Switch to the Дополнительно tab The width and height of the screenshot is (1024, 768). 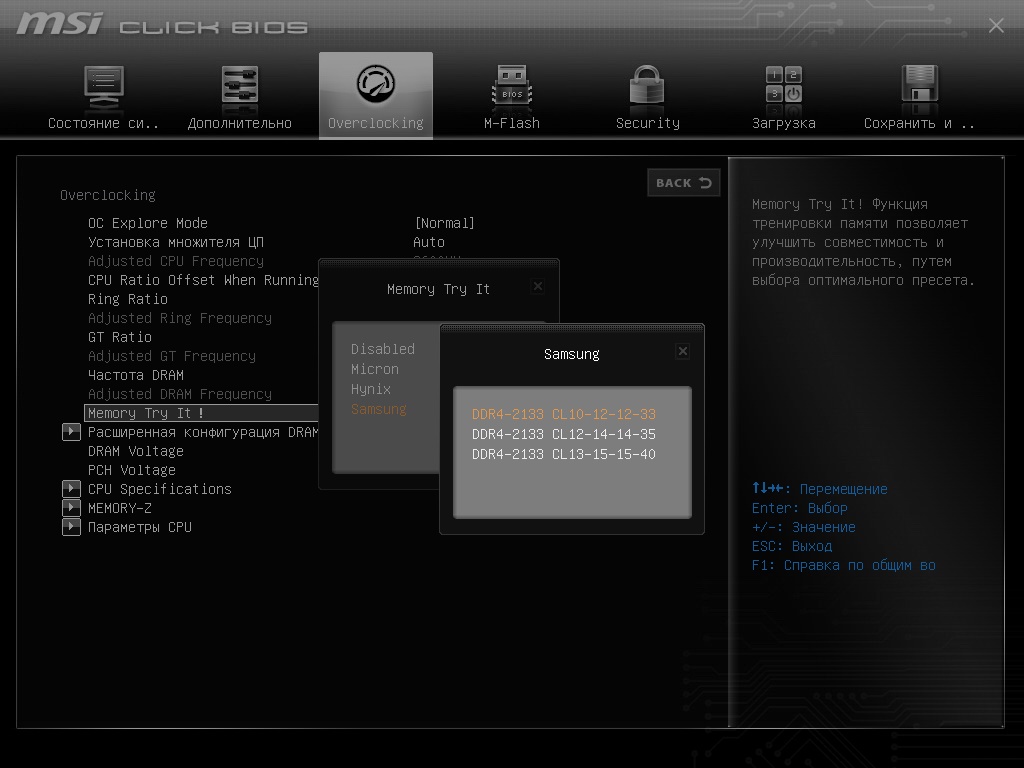[x=240, y=123]
